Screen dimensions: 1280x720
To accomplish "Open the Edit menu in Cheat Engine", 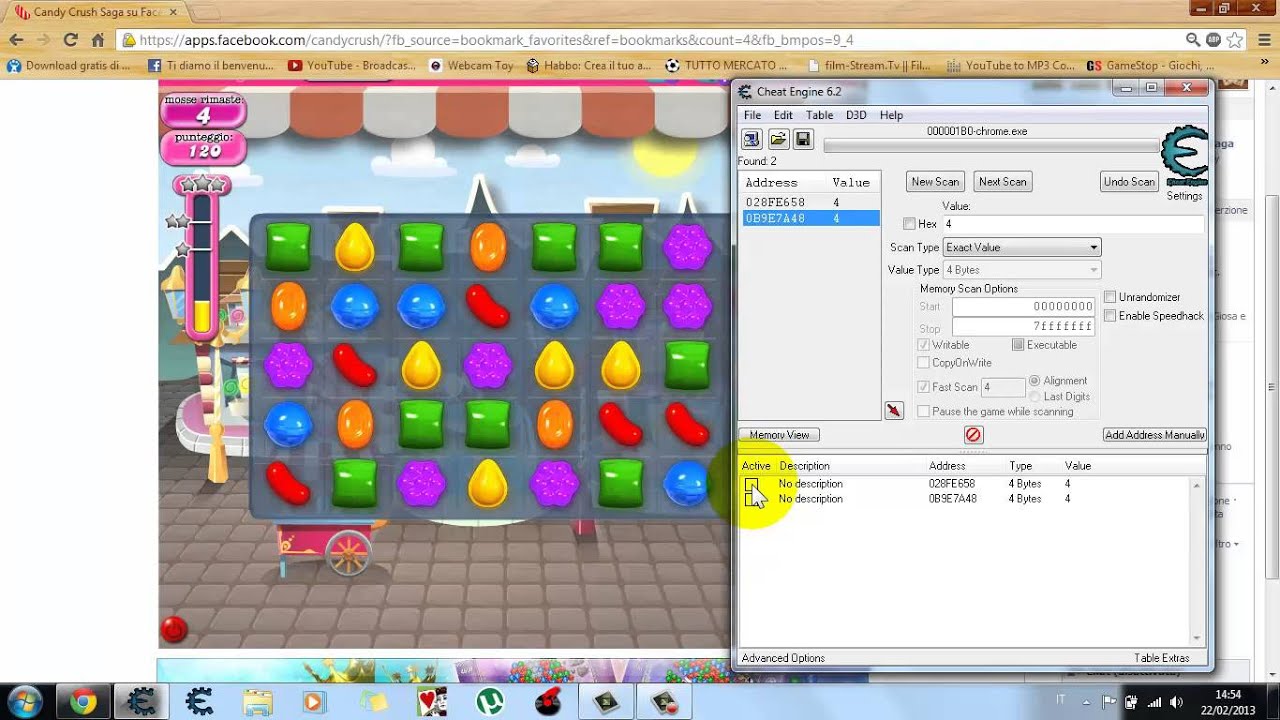I will (x=783, y=115).
